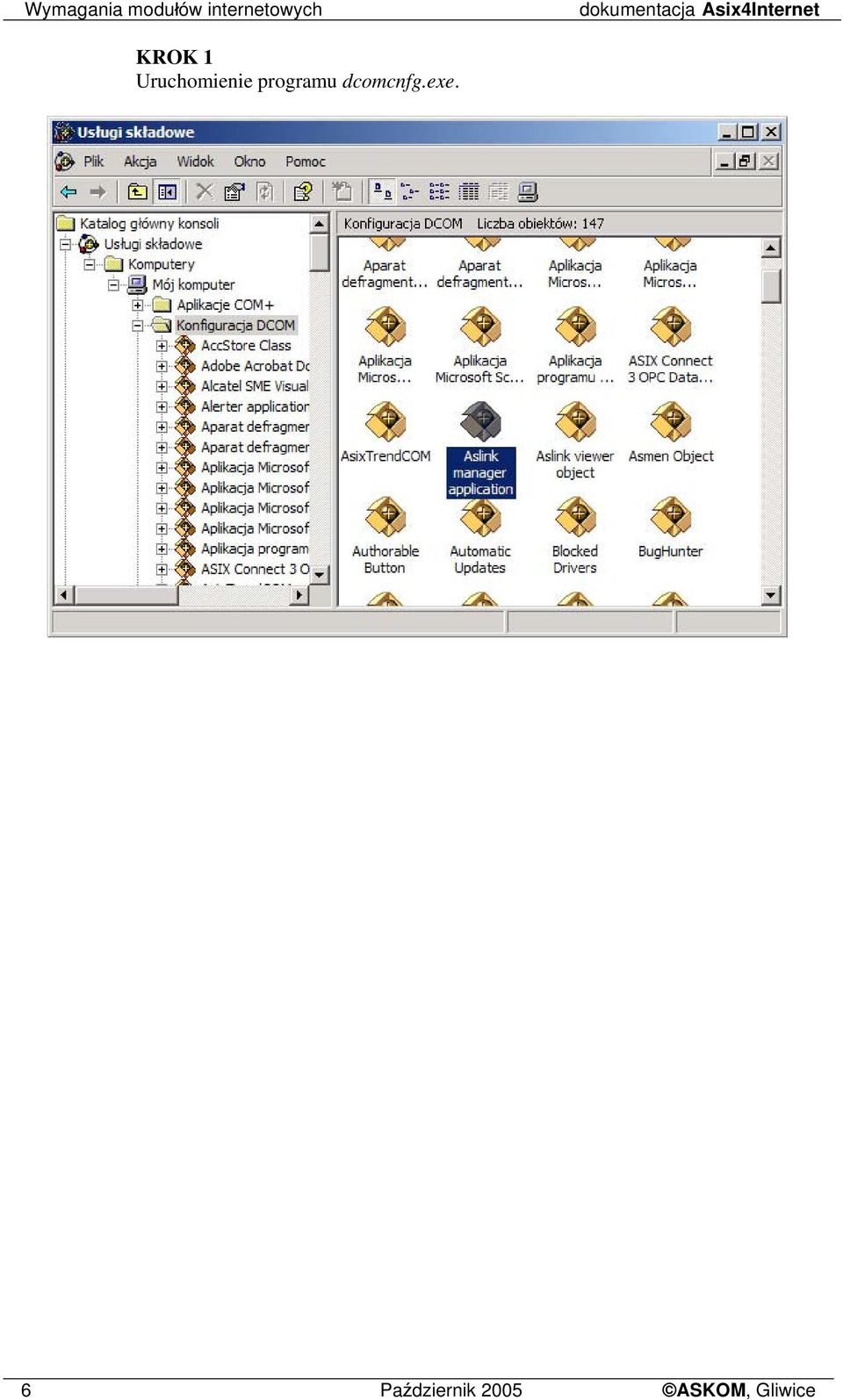Go up one level with folder icon

[138, 191]
